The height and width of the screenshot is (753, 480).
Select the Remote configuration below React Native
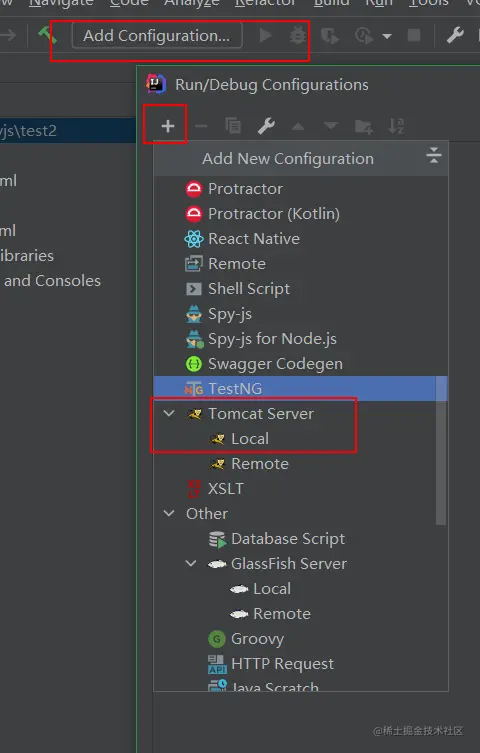[301, 264]
